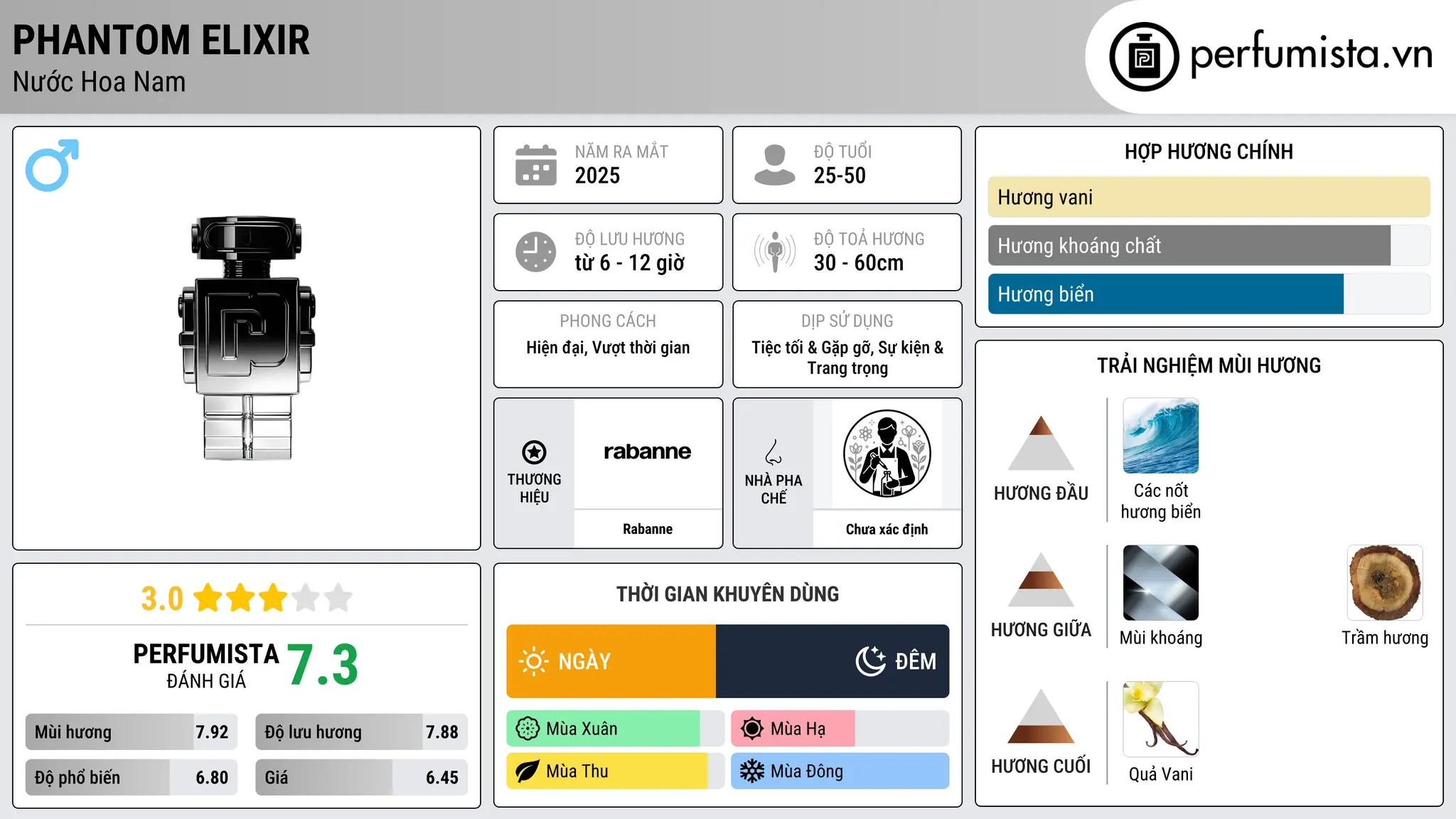Select the Mùi khoáng mineral note thumbnail
This screenshot has width=1456, height=819.
(1161, 583)
